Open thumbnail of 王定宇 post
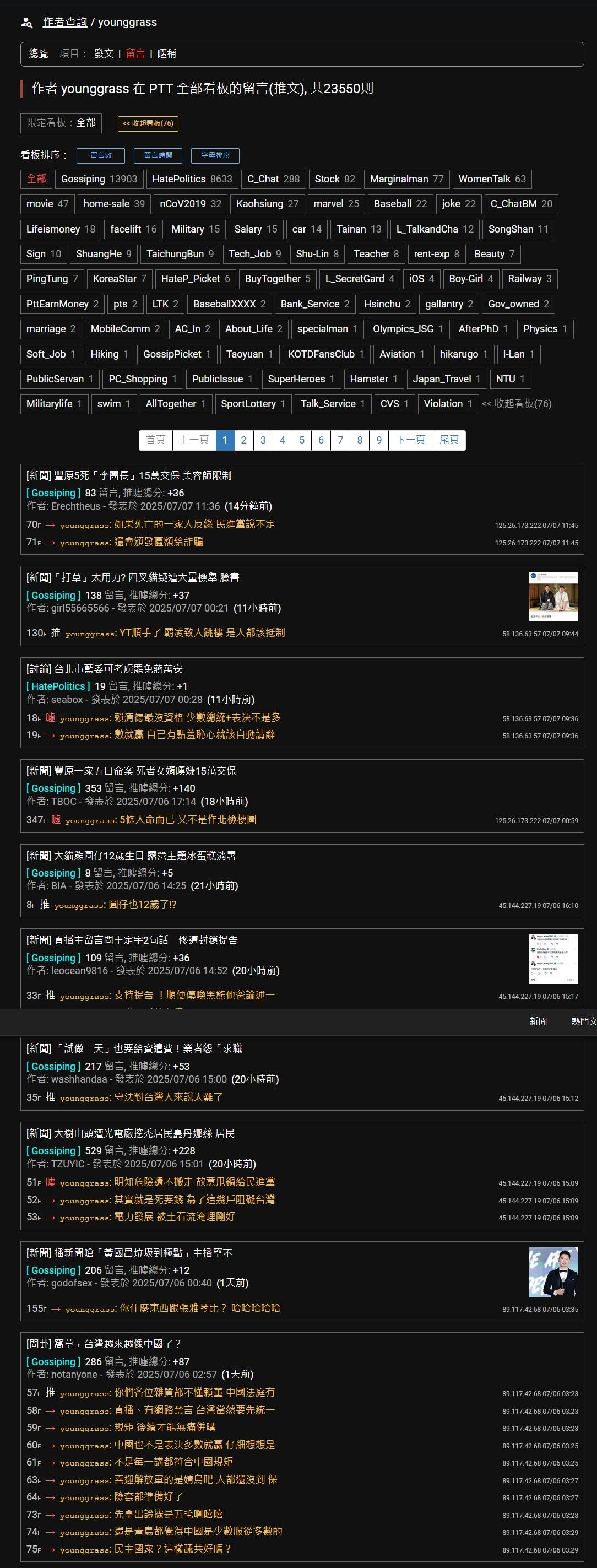The width and height of the screenshot is (597, 1568). tap(553, 959)
